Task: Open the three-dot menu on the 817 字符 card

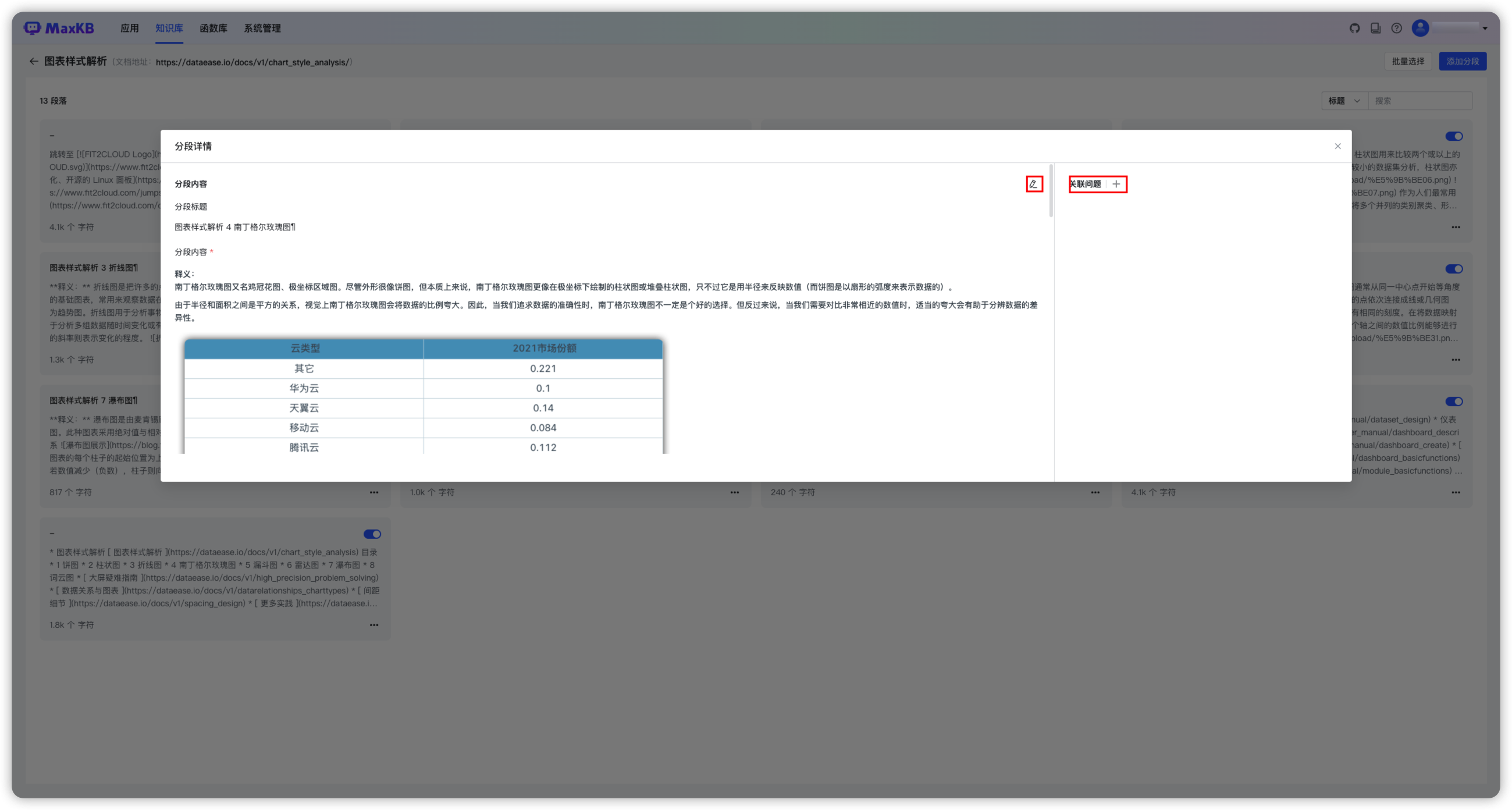Action: tap(374, 492)
